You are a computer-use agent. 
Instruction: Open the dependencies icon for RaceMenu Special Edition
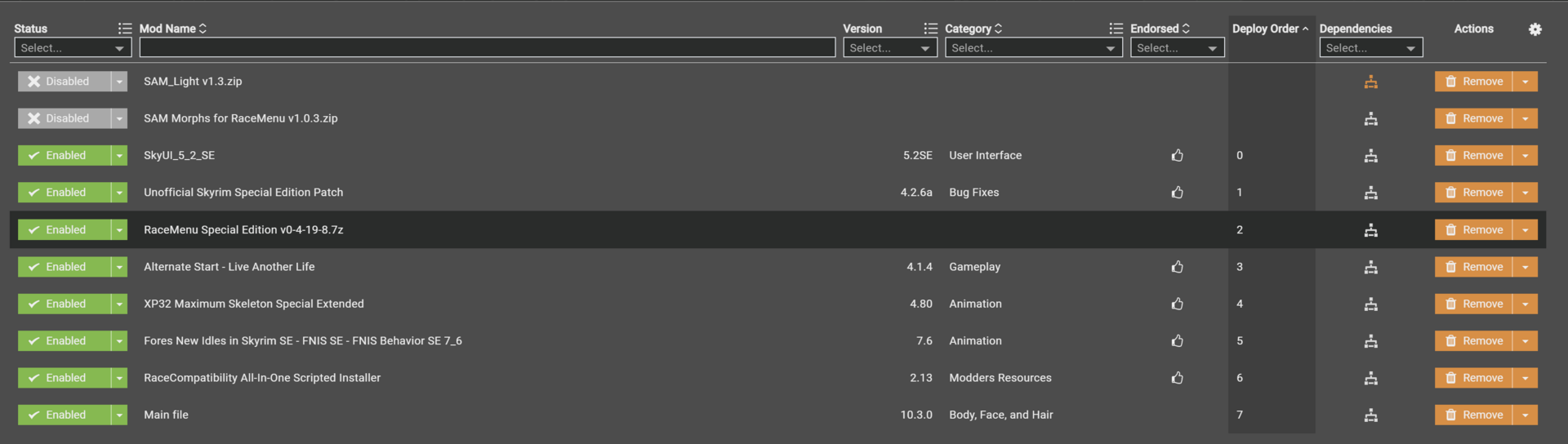point(1370,230)
